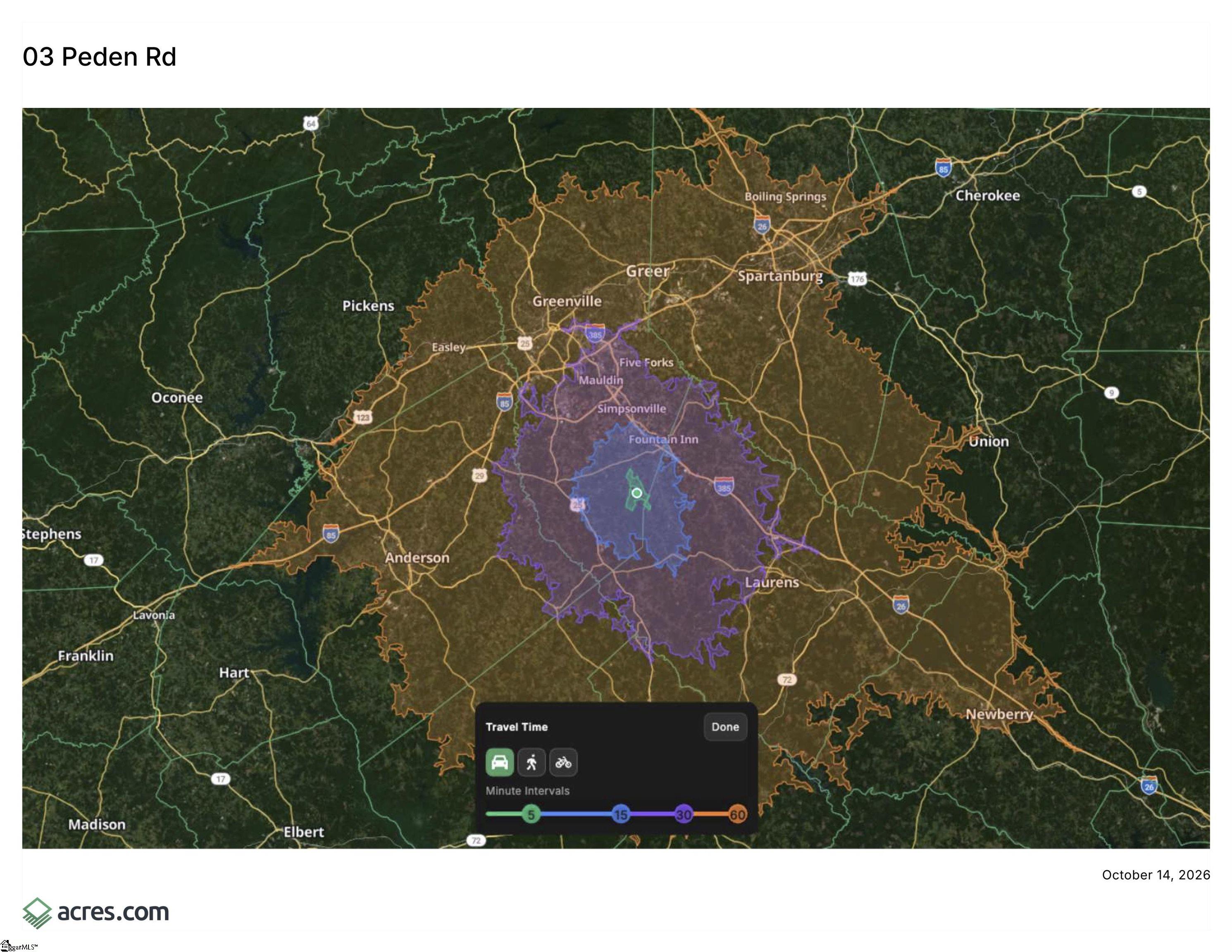Click the I-385 shield near Greenville
This screenshot has height=952, width=1232.
coord(595,333)
